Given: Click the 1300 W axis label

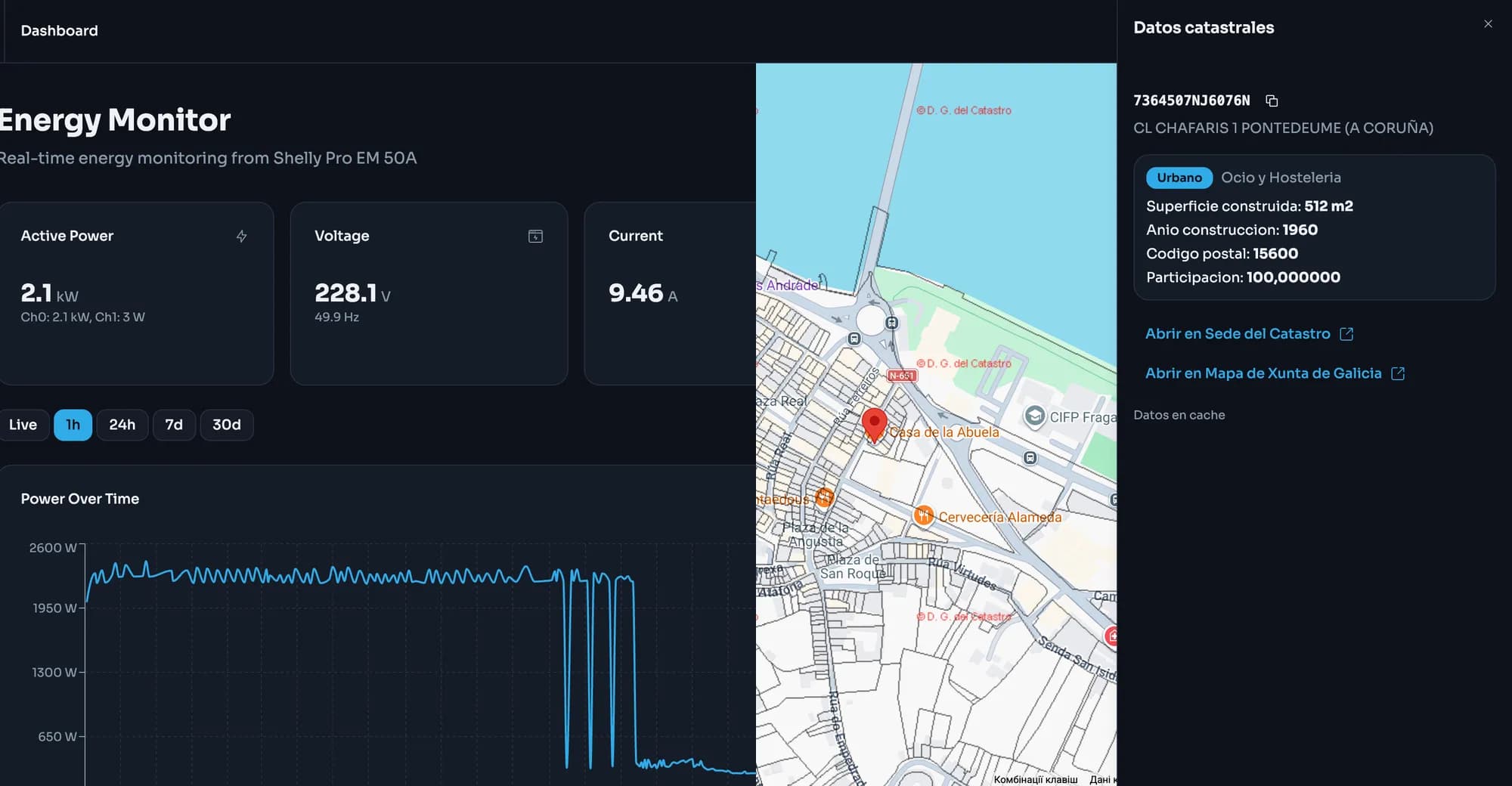Looking at the screenshot, I should [54, 673].
